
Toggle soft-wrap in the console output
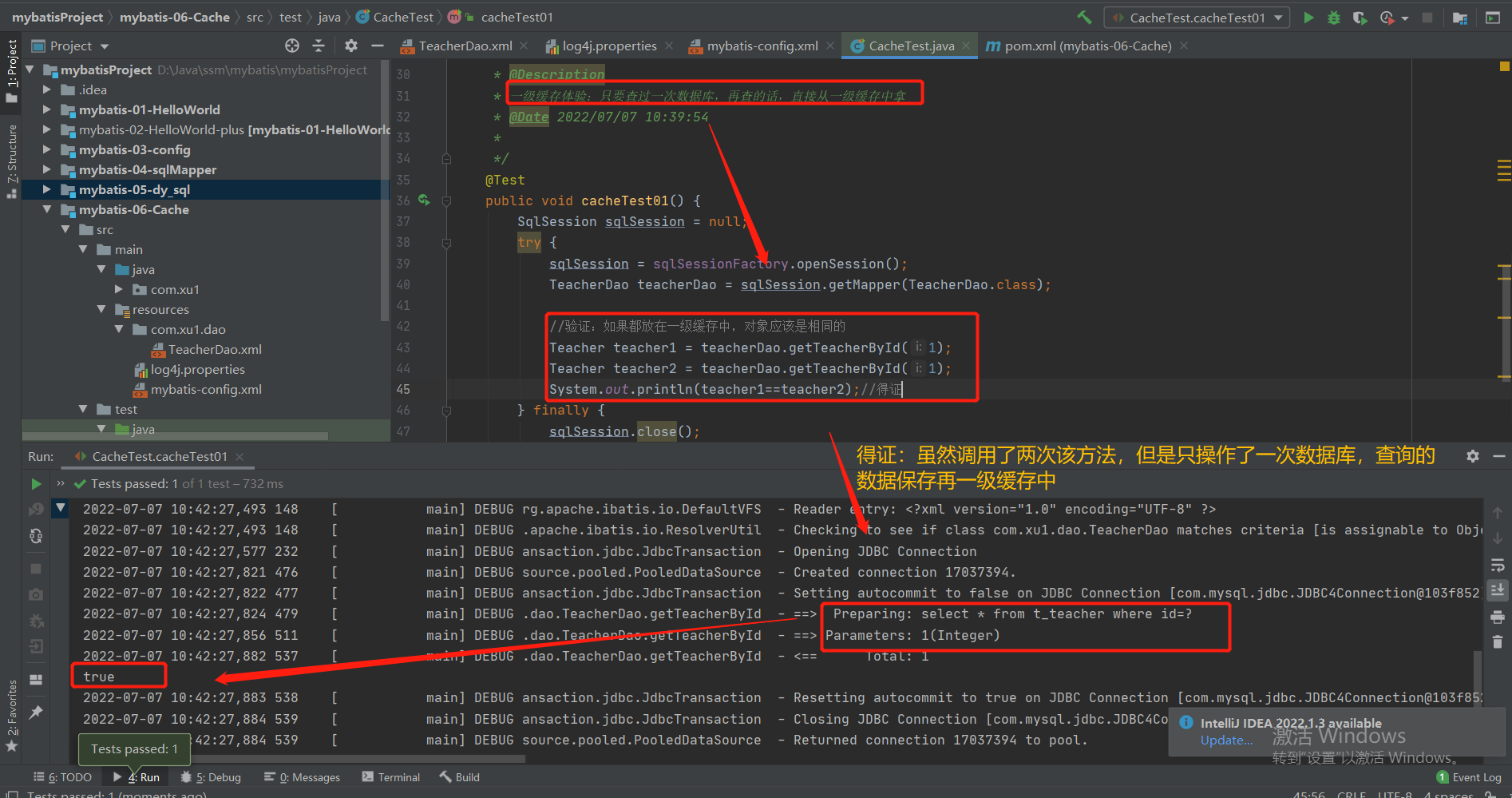[x=1498, y=565]
